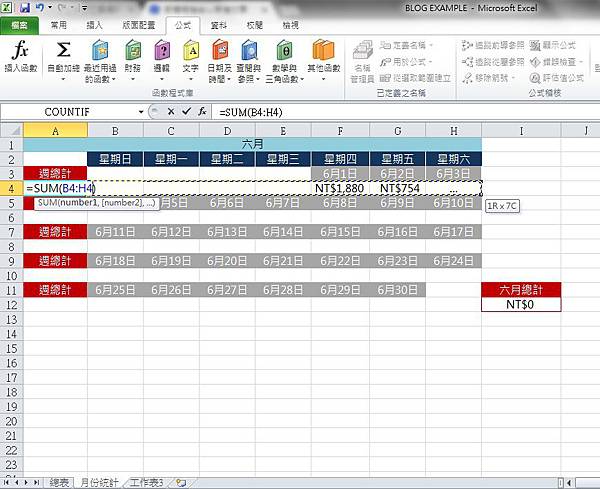
Task: Select the column F header
Action: pyautogui.click(x=340, y=131)
